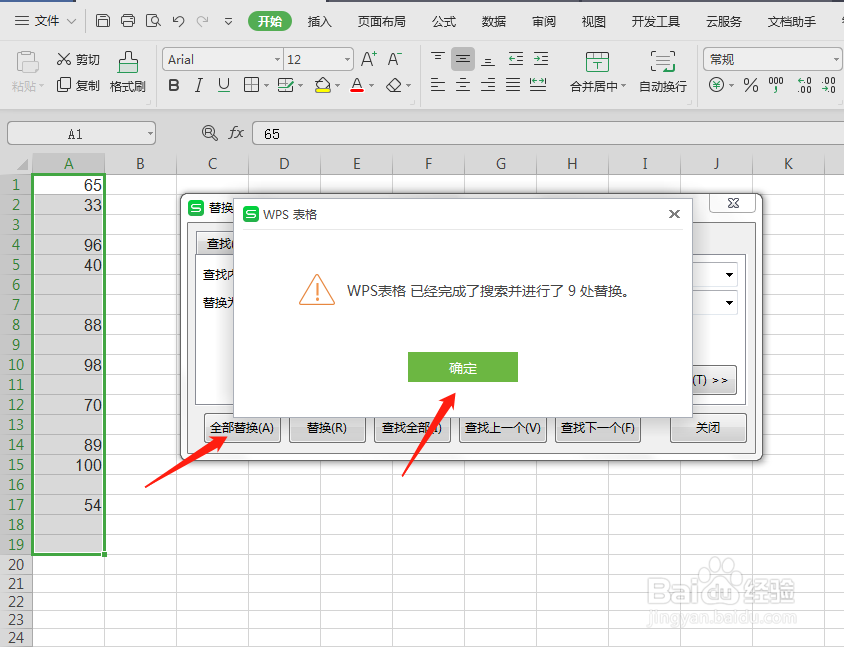Viewport: 844px width, 647px height.
Task: Click the fill color bucket
Action: coord(322,85)
